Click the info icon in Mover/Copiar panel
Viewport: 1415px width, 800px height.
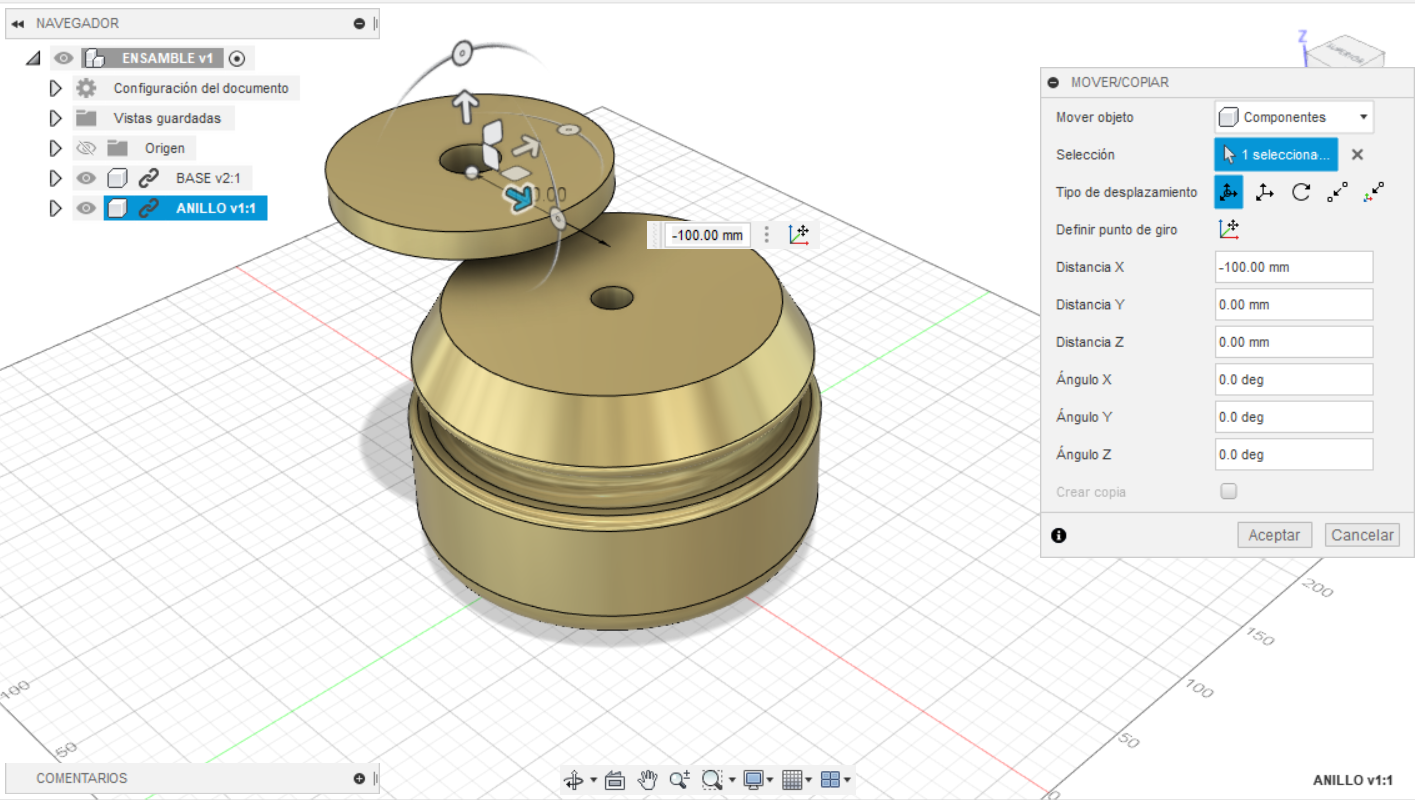[x=1059, y=535]
